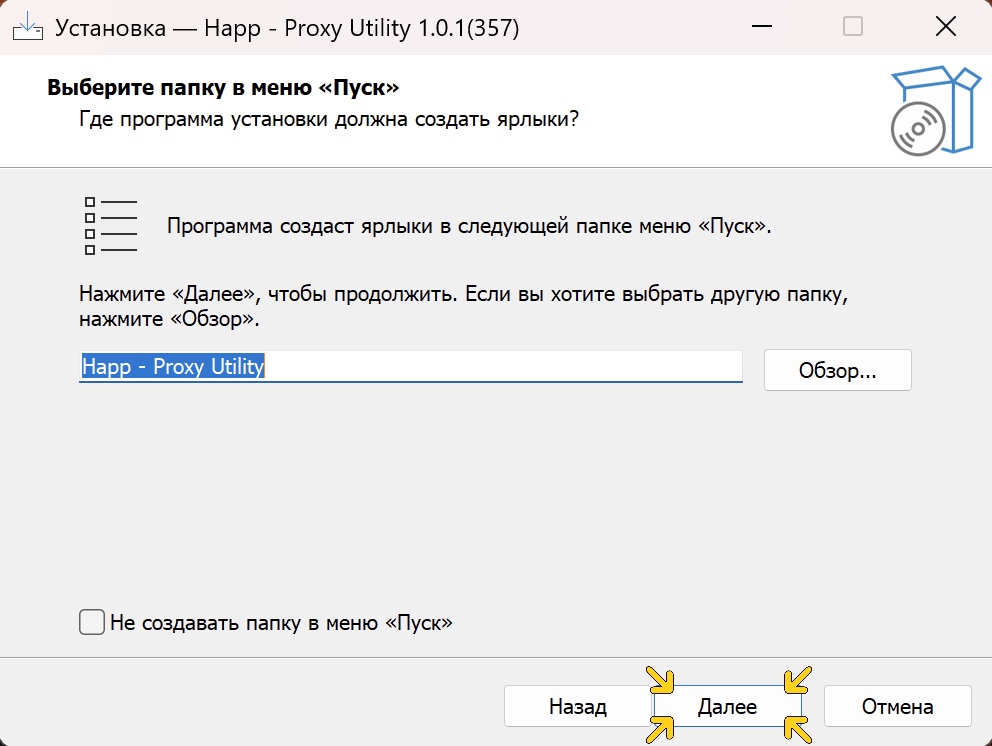The width and height of the screenshot is (992, 746).
Task: Open «Обзор...» to browse folders
Action: point(837,370)
